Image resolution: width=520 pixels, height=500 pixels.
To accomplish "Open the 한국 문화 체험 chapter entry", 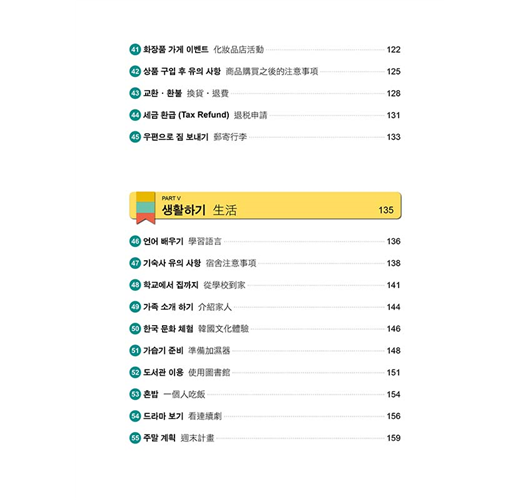I will coord(265,329).
